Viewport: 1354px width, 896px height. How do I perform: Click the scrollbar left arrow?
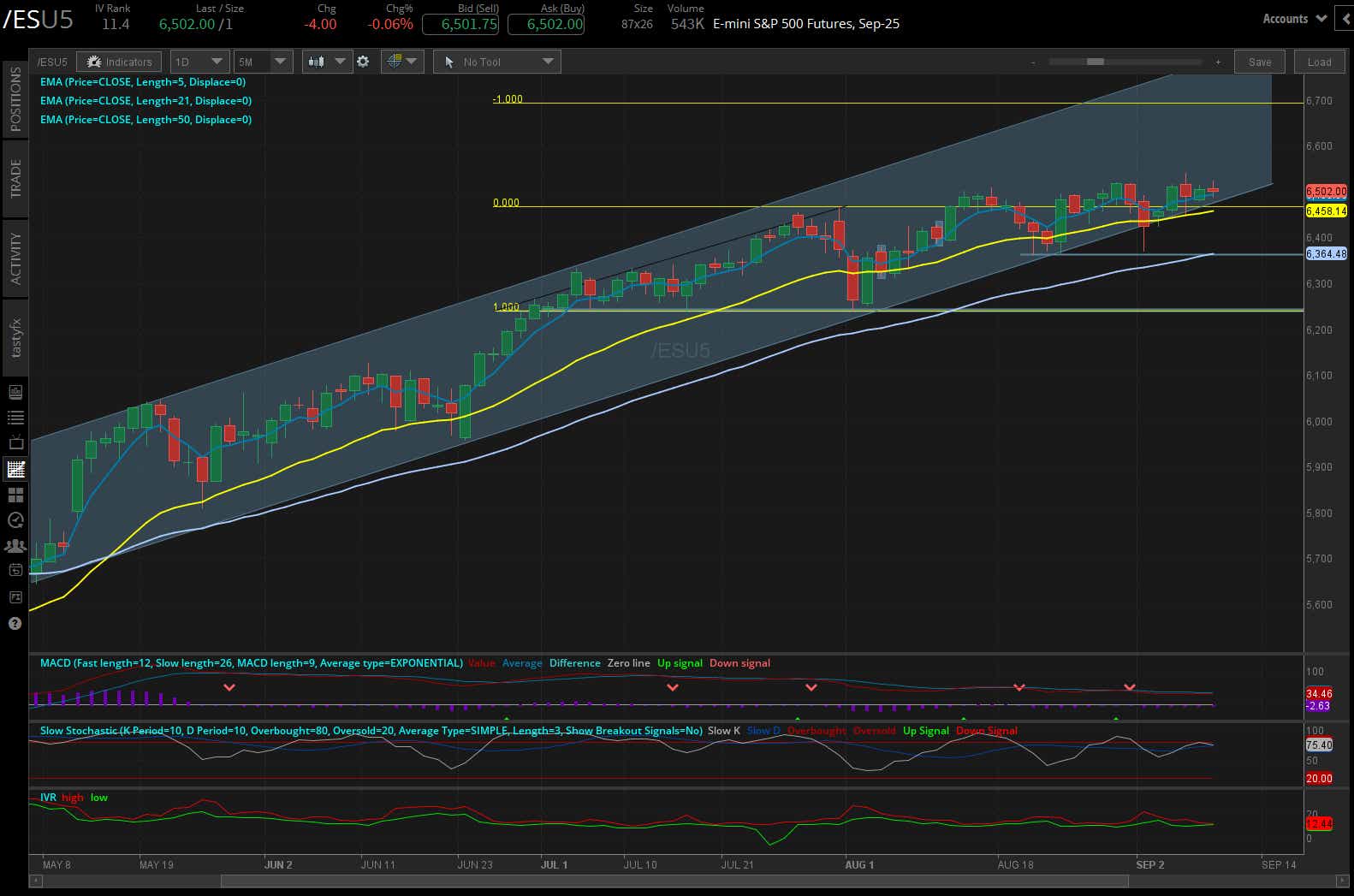(x=35, y=881)
